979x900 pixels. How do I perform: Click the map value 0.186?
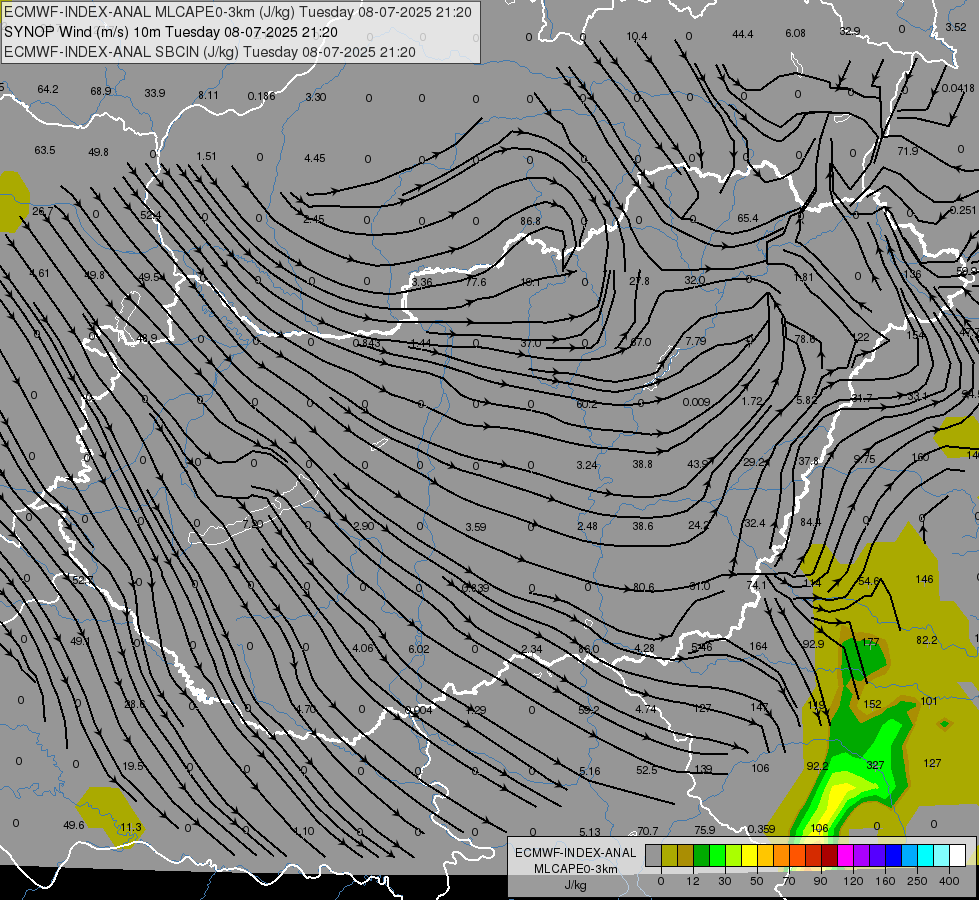261,96
